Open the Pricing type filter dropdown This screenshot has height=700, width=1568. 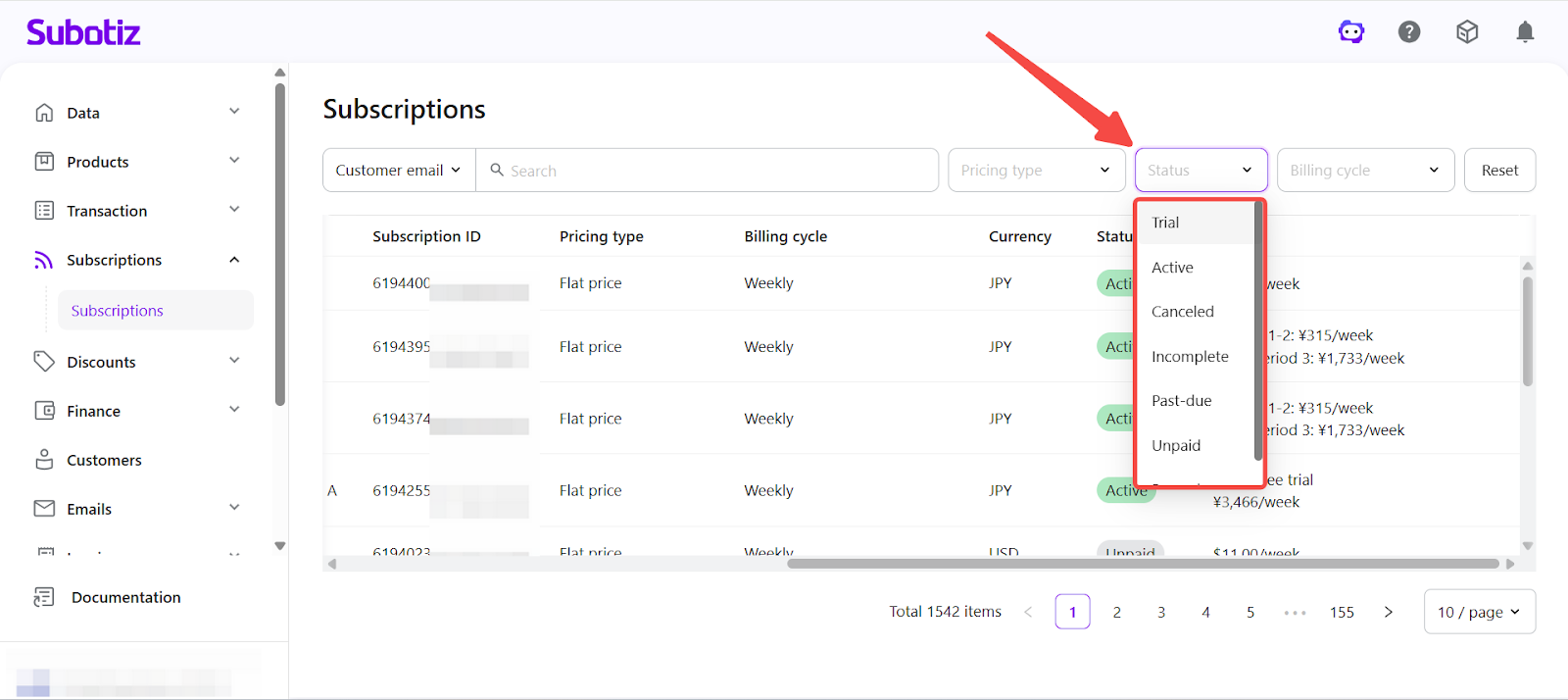tap(1035, 171)
